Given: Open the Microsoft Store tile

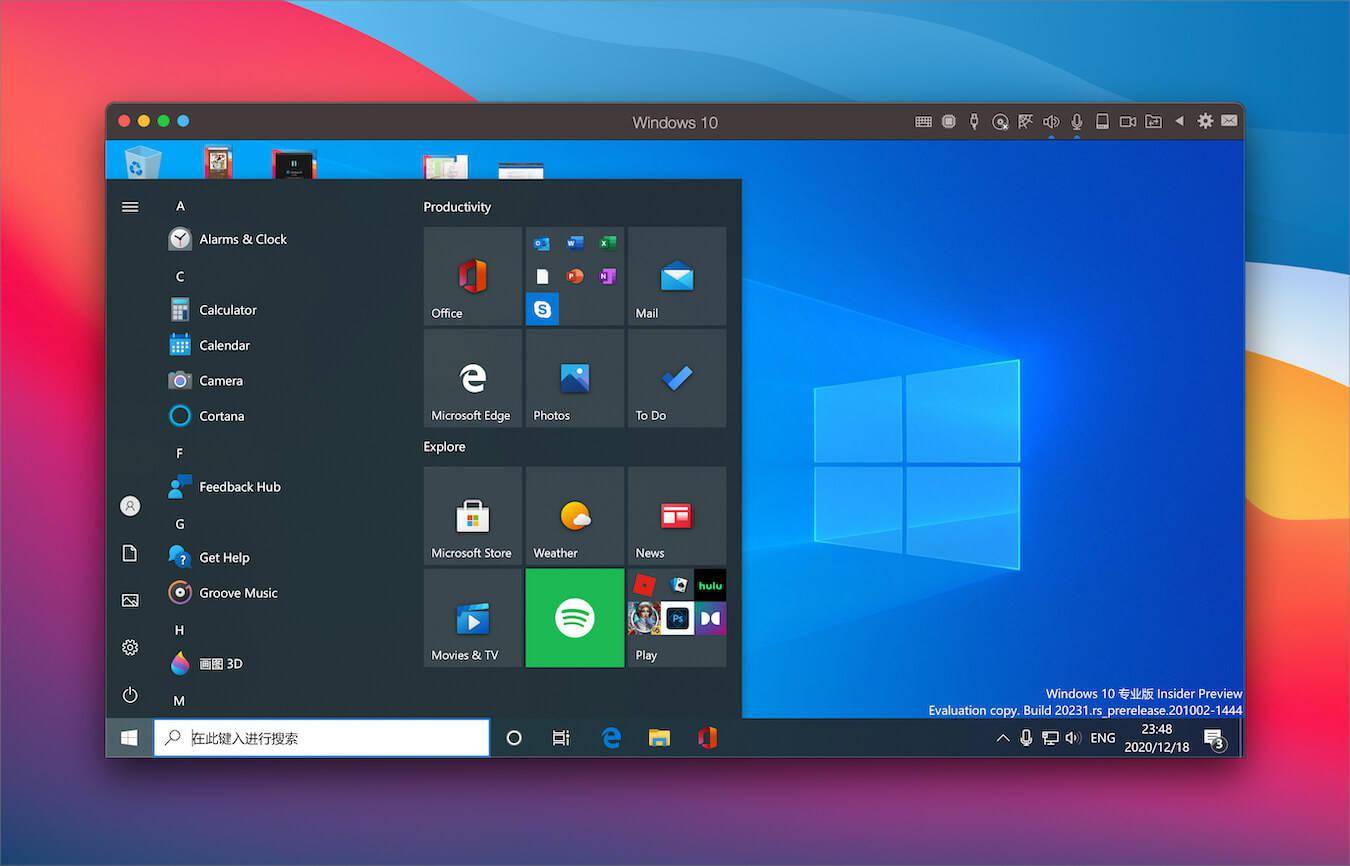Looking at the screenshot, I should pyautogui.click(x=473, y=516).
